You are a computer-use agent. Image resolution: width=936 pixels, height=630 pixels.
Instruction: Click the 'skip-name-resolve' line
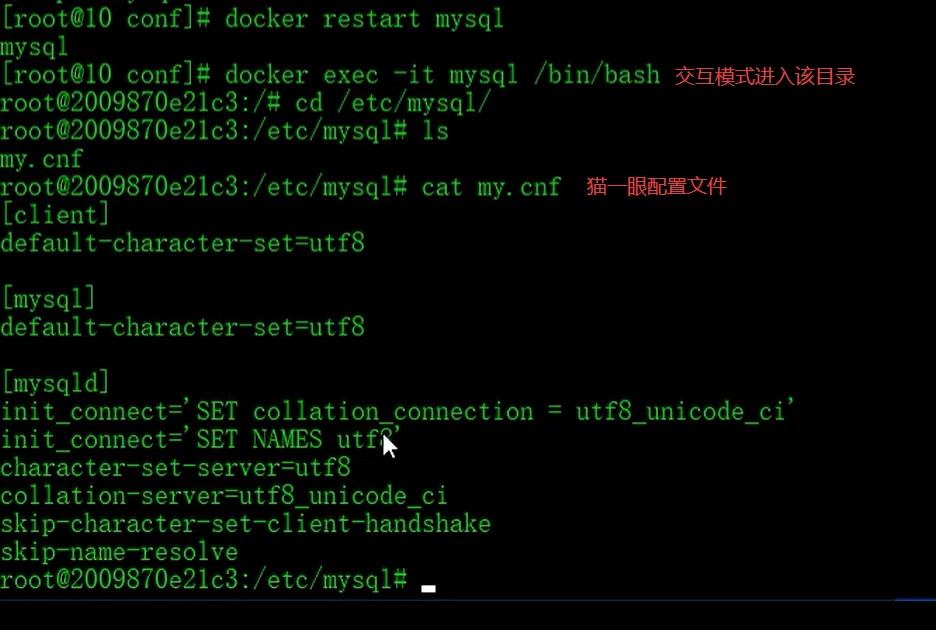[x=119, y=551]
